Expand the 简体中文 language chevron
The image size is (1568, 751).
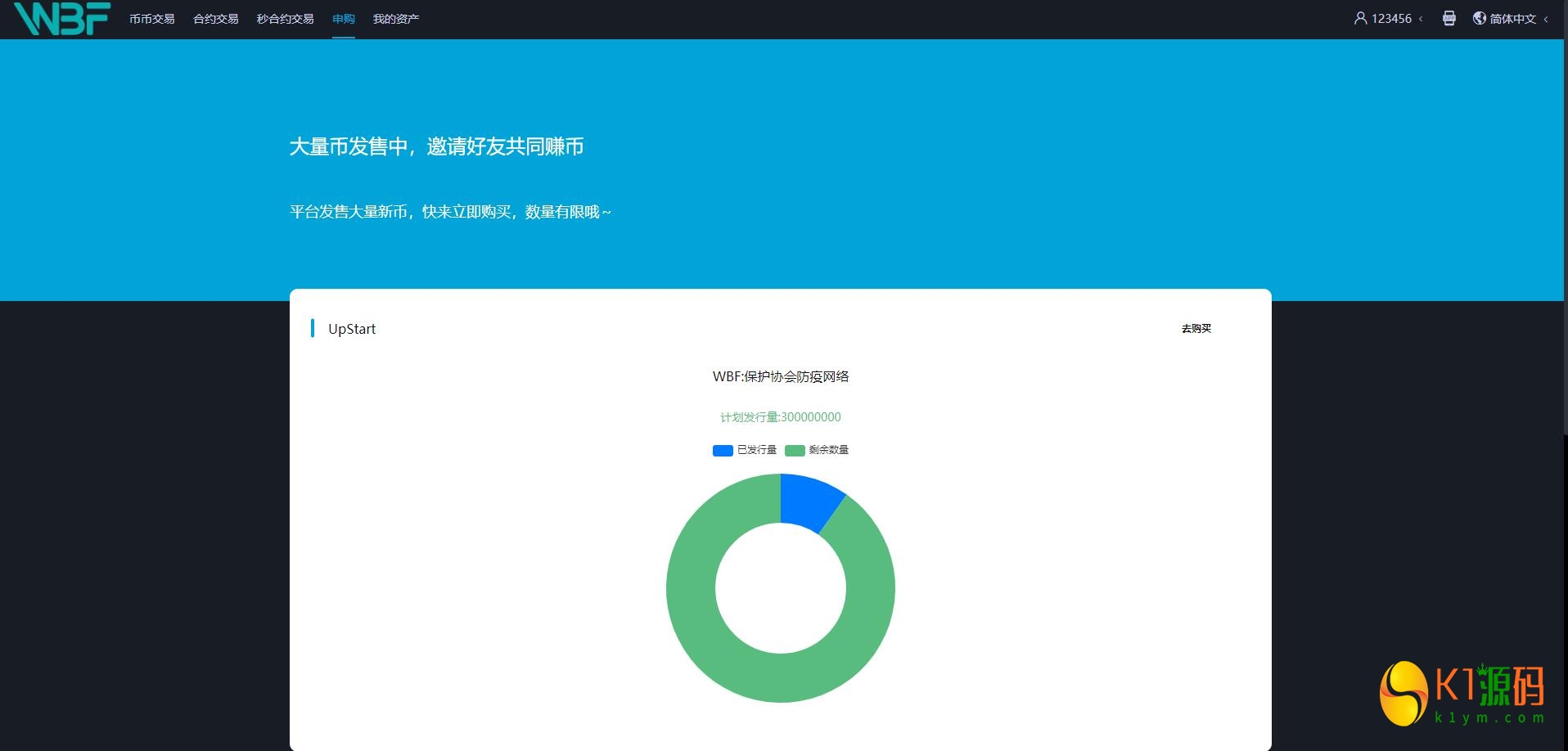[x=1546, y=19]
